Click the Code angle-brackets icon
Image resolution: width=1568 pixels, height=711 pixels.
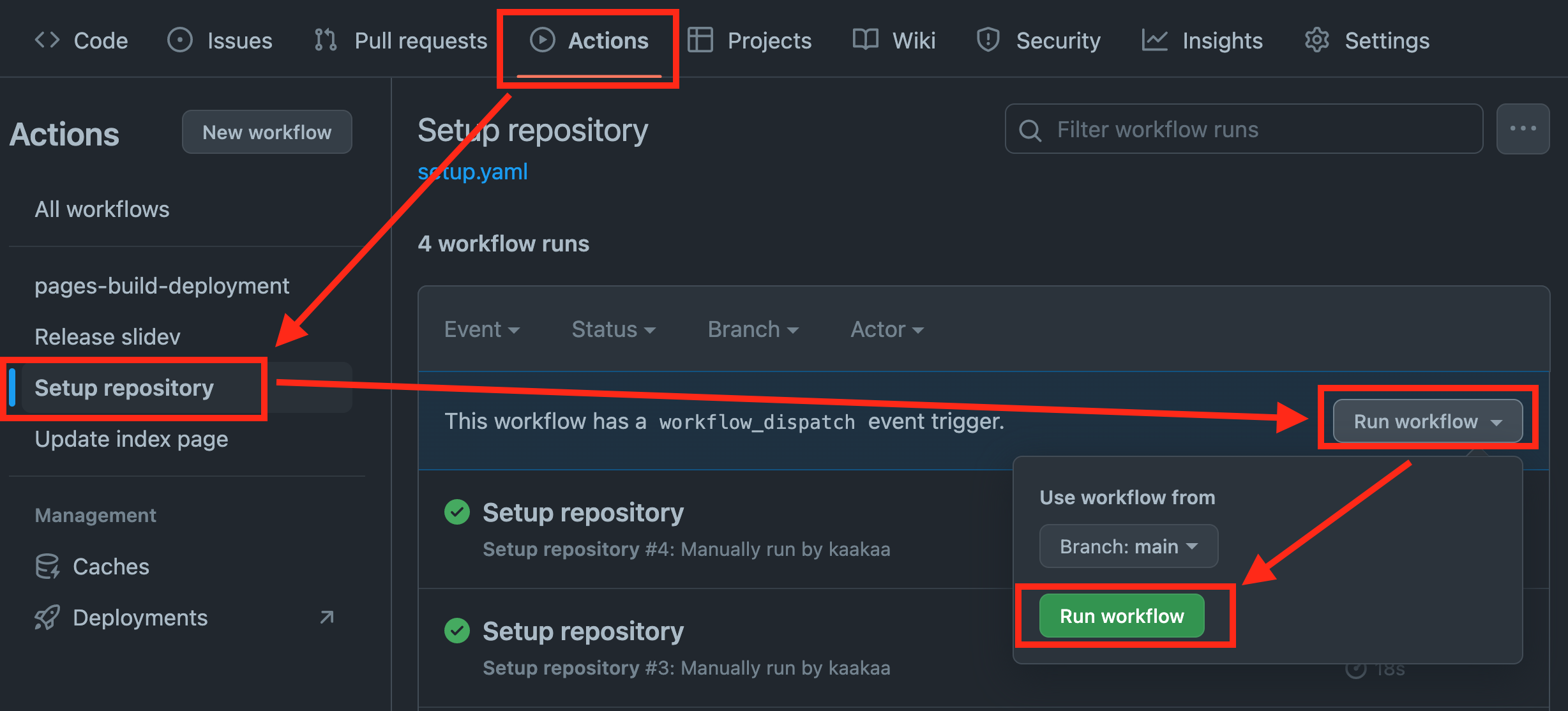click(47, 40)
